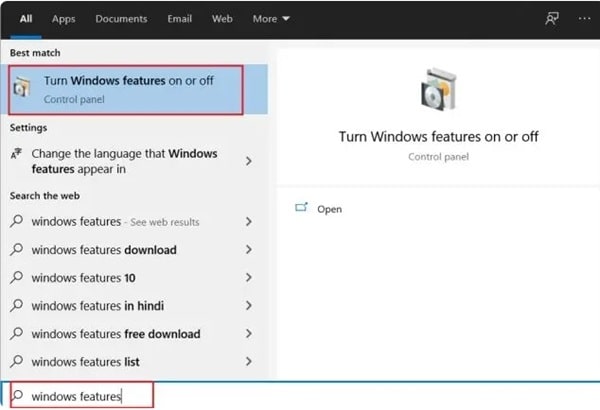Expand arrow for 'Change the language' setting
The width and height of the screenshot is (600, 410).
click(x=248, y=161)
